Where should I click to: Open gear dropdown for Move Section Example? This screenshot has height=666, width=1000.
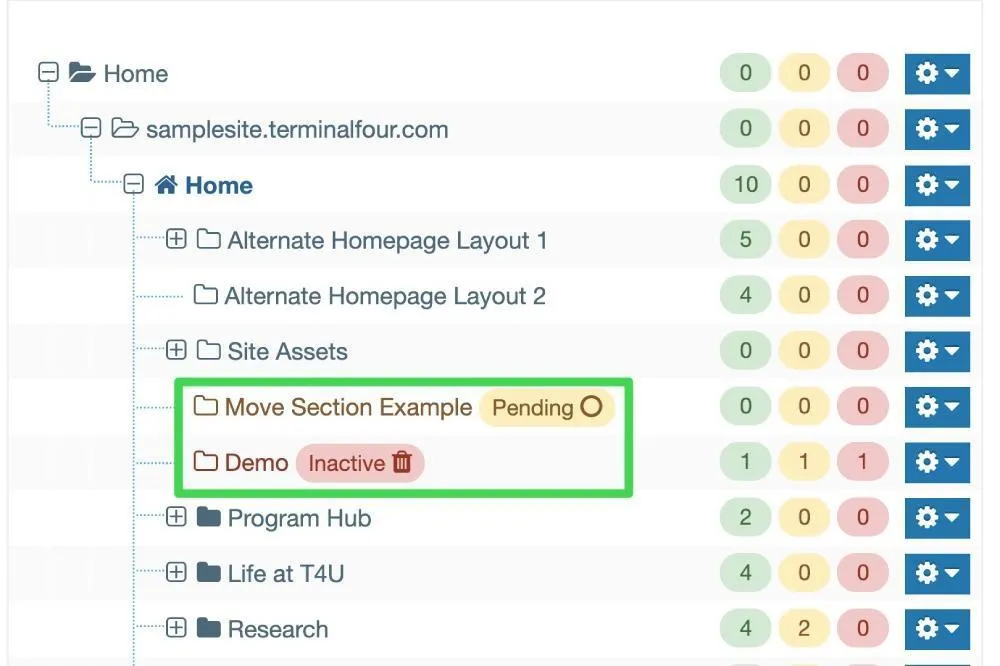[937, 406]
